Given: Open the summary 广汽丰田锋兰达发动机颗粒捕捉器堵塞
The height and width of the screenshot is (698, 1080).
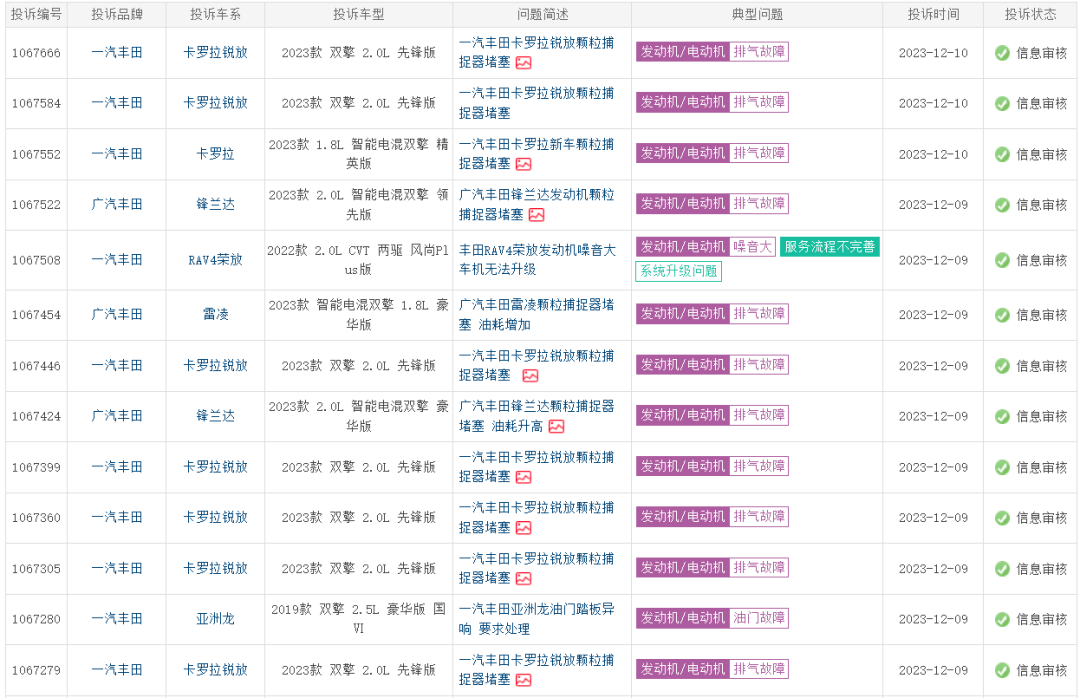Looking at the screenshot, I should [x=537, y=205].
